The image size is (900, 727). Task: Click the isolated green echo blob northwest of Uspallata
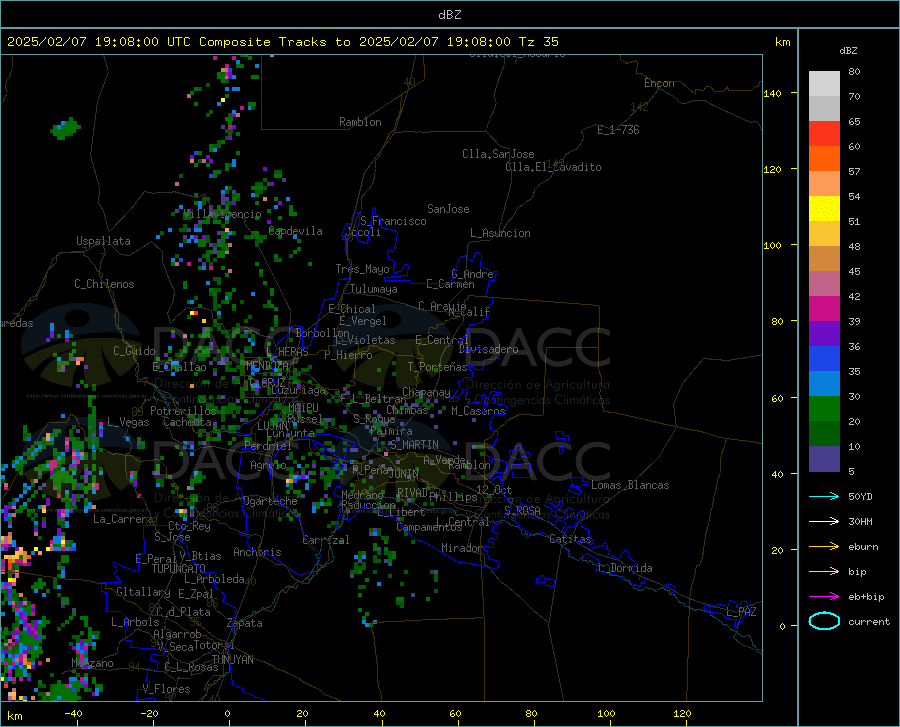pyautogui.click(x=65, y=128)
